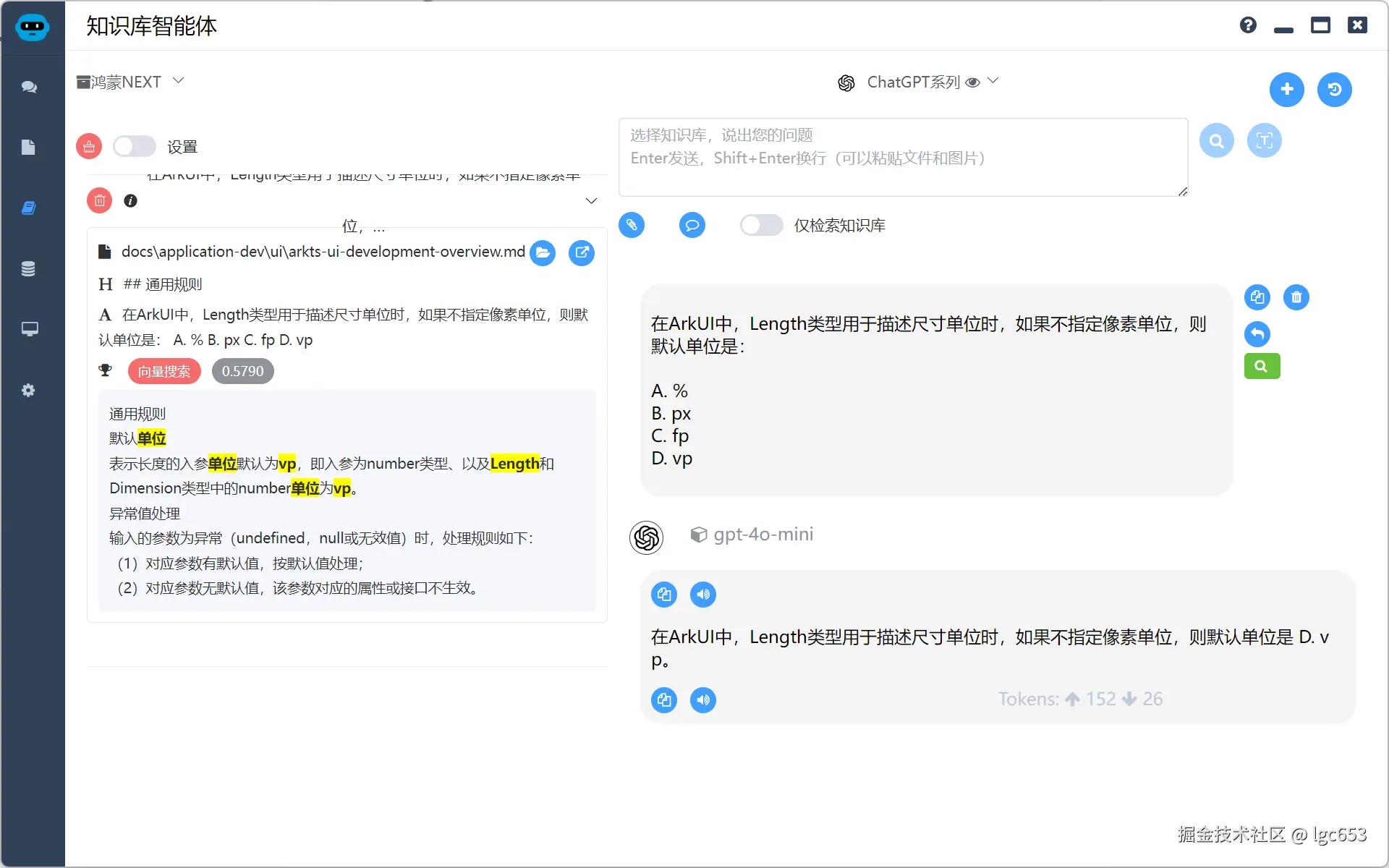Open documents tab in left sidebar
The width and height of the screenshot is (1389, 868).
(x=28, y=148)
